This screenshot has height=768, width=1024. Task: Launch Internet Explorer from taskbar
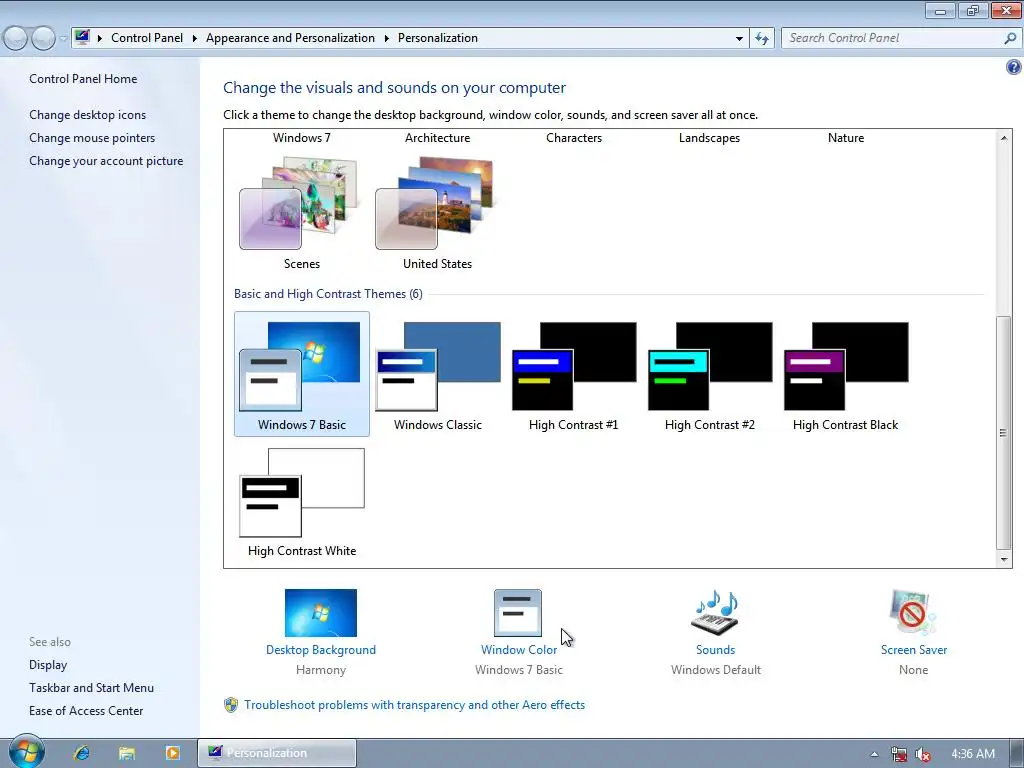coord(82,753)
